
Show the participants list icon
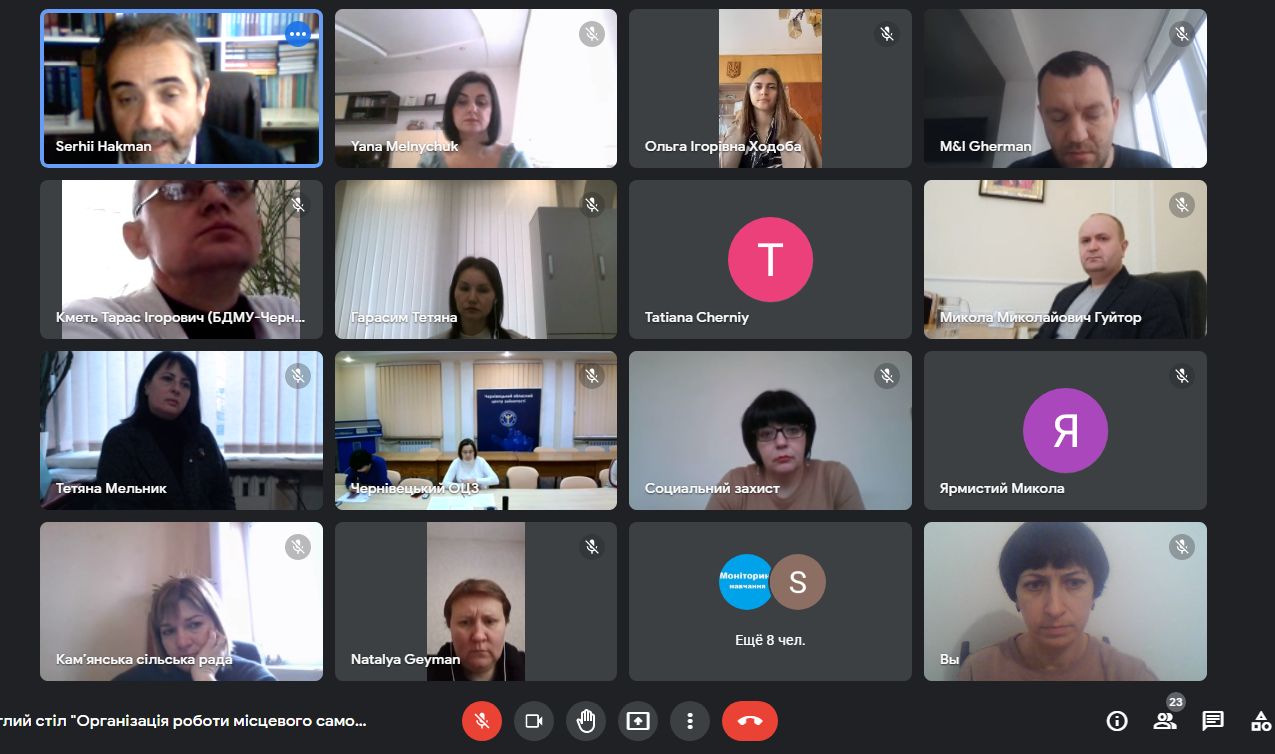[x=1165, y=721]
